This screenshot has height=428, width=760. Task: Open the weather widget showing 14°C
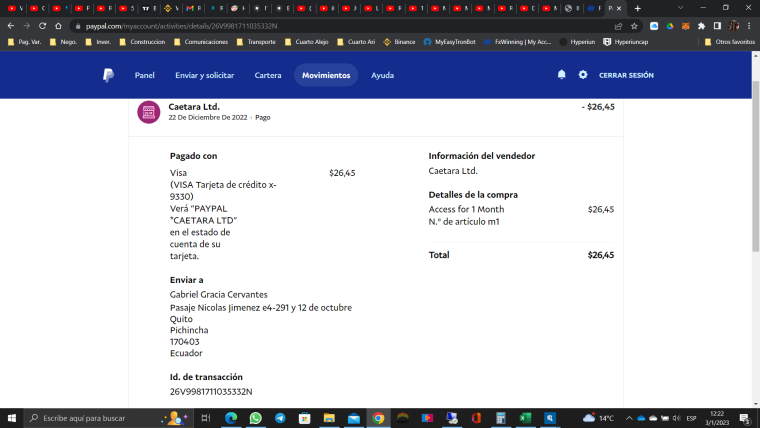point(598,418)
